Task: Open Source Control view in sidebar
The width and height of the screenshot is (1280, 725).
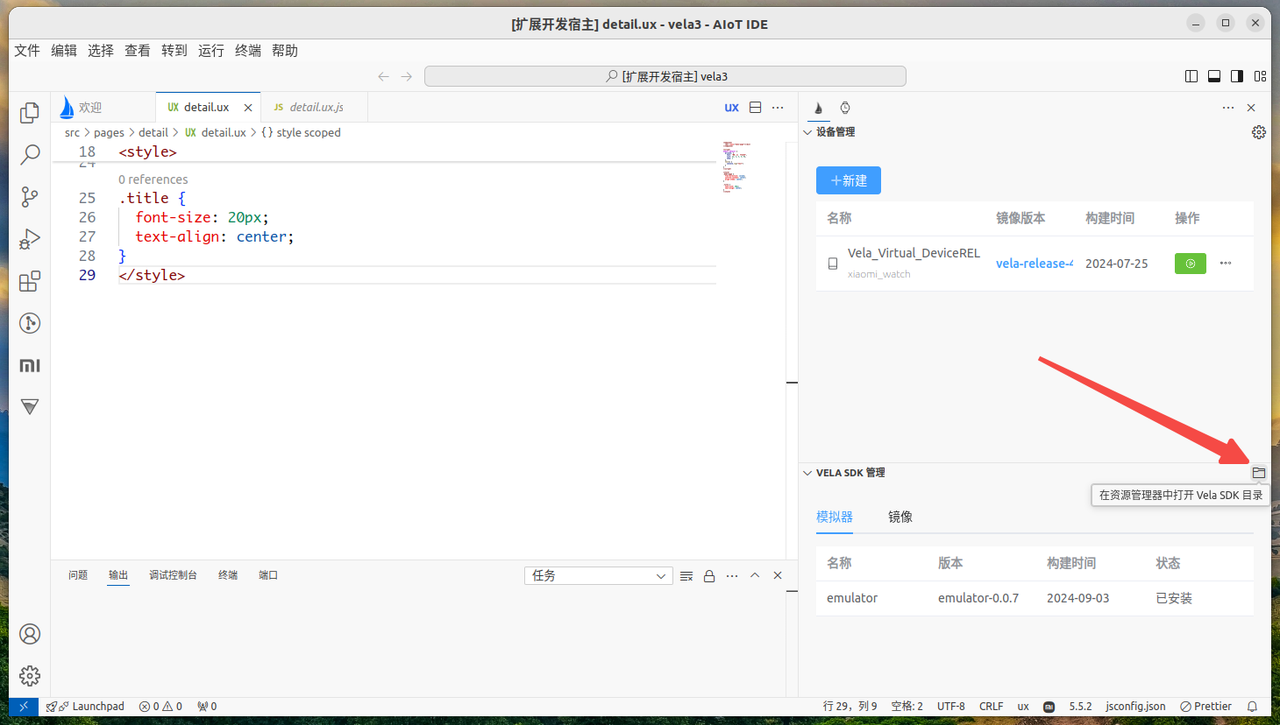Action: point(30,197)
